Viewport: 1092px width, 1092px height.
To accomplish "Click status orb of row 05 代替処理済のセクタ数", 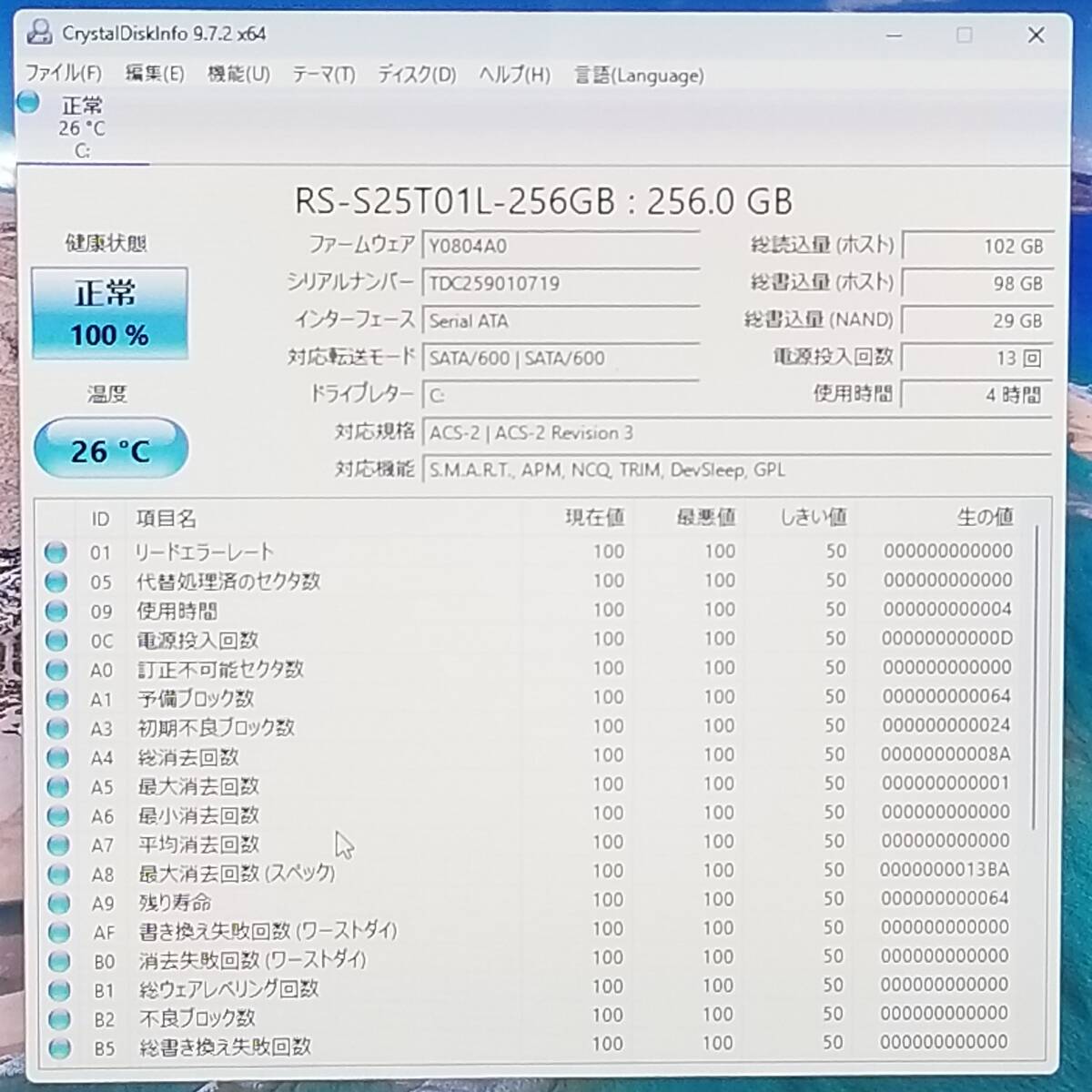I will click(x=56, y=581).
